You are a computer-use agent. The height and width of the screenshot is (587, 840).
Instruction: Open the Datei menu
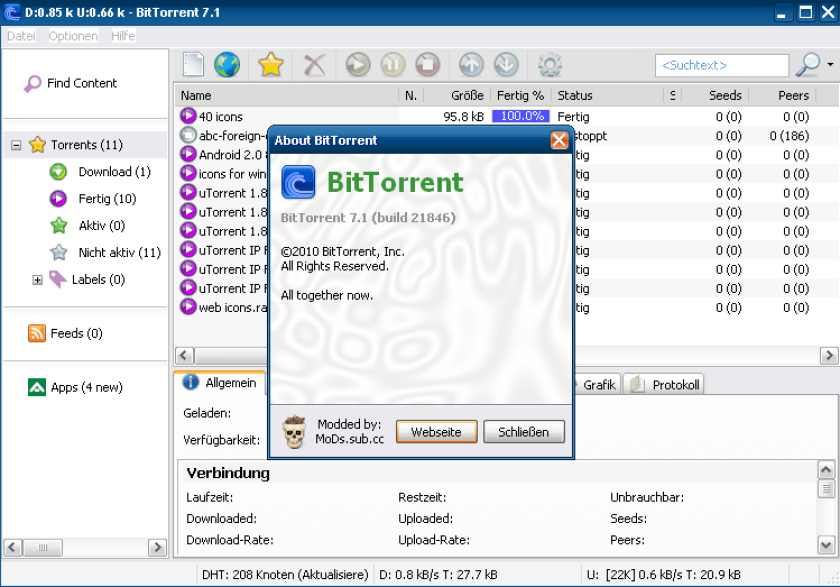(21, 36)
